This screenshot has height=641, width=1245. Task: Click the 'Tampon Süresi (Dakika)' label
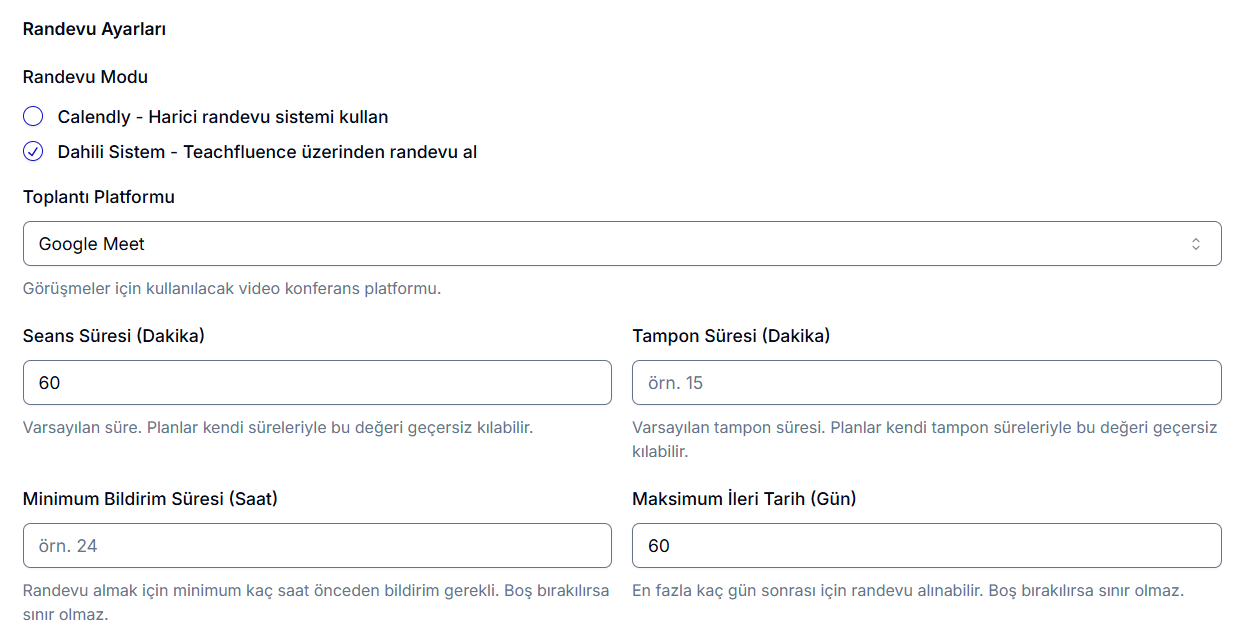pyautogui.click(x=731, y=336)
